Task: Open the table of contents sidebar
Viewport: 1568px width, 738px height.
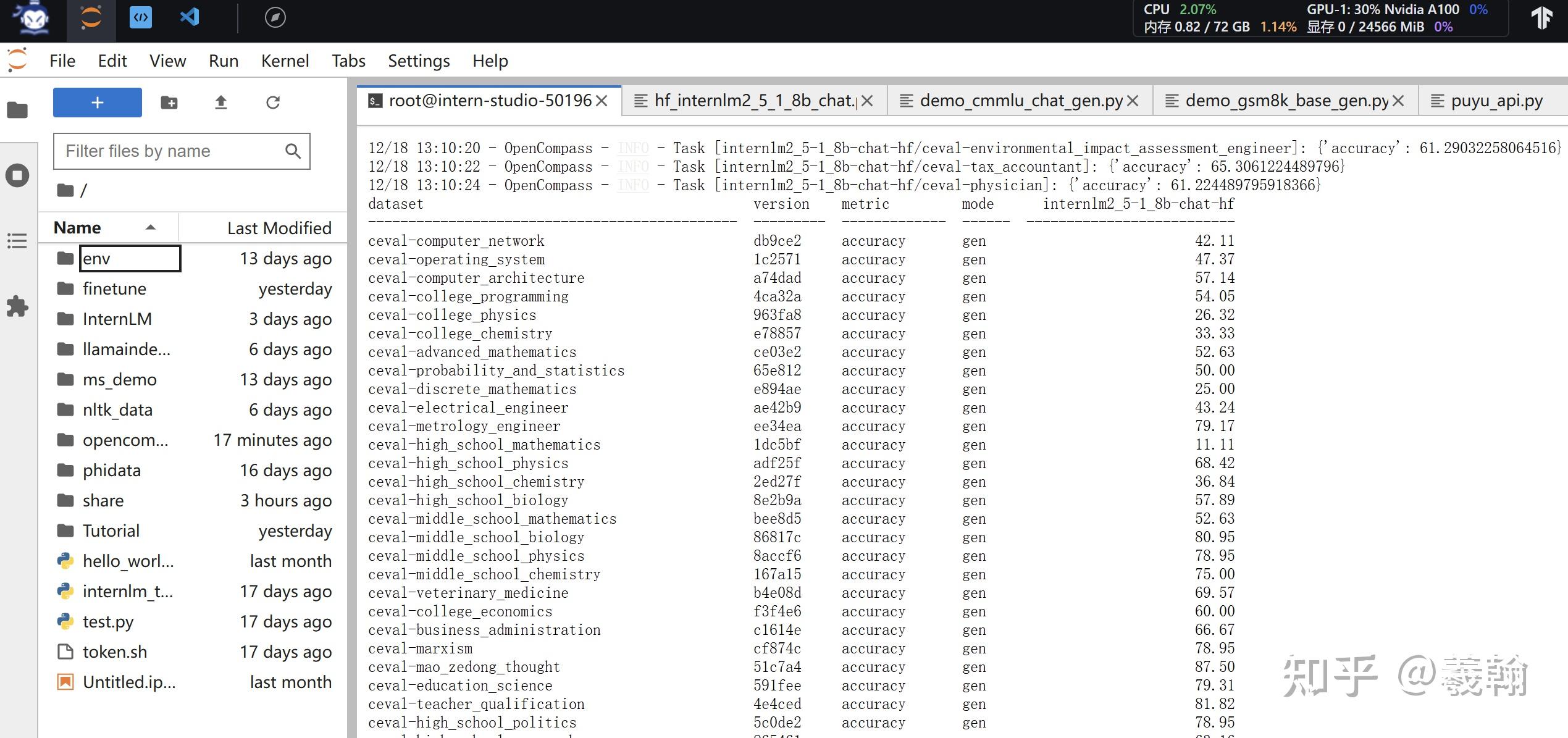Action: (x=17, y=241)
